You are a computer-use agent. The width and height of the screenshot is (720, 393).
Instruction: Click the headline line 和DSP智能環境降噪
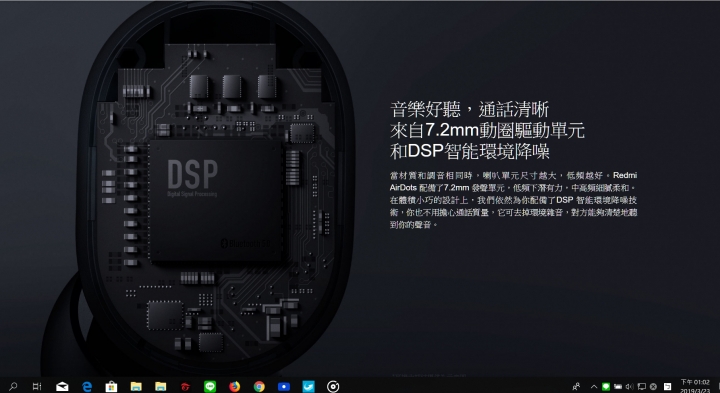point(469,152)
